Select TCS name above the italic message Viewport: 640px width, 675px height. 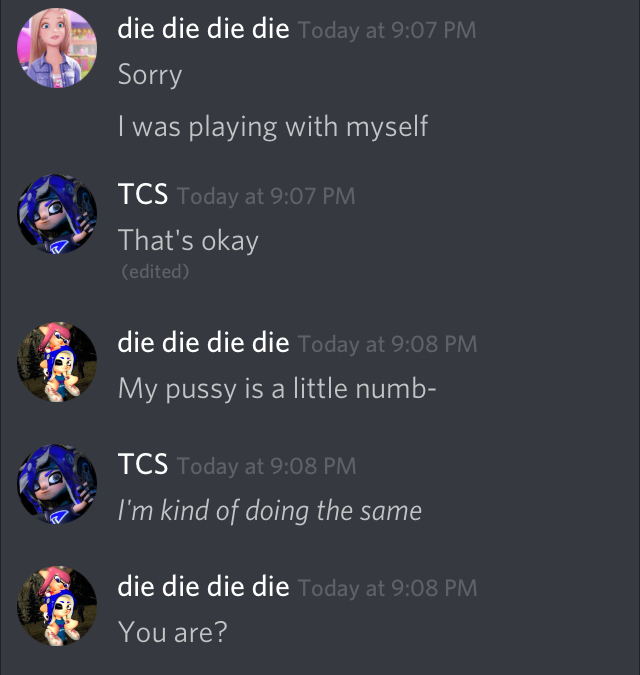coord(143,464)
